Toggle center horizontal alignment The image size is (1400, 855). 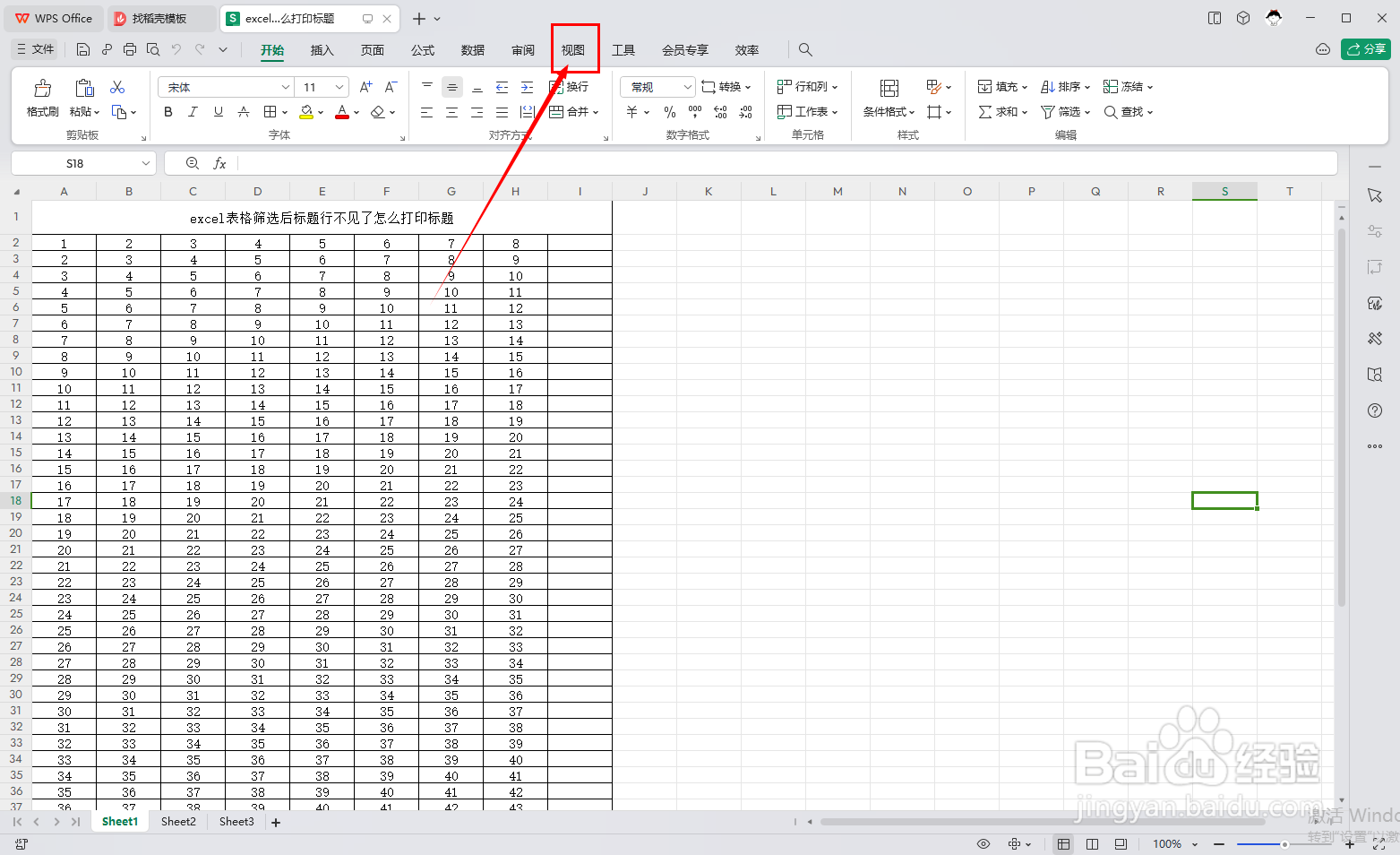[x=451, y=112]
